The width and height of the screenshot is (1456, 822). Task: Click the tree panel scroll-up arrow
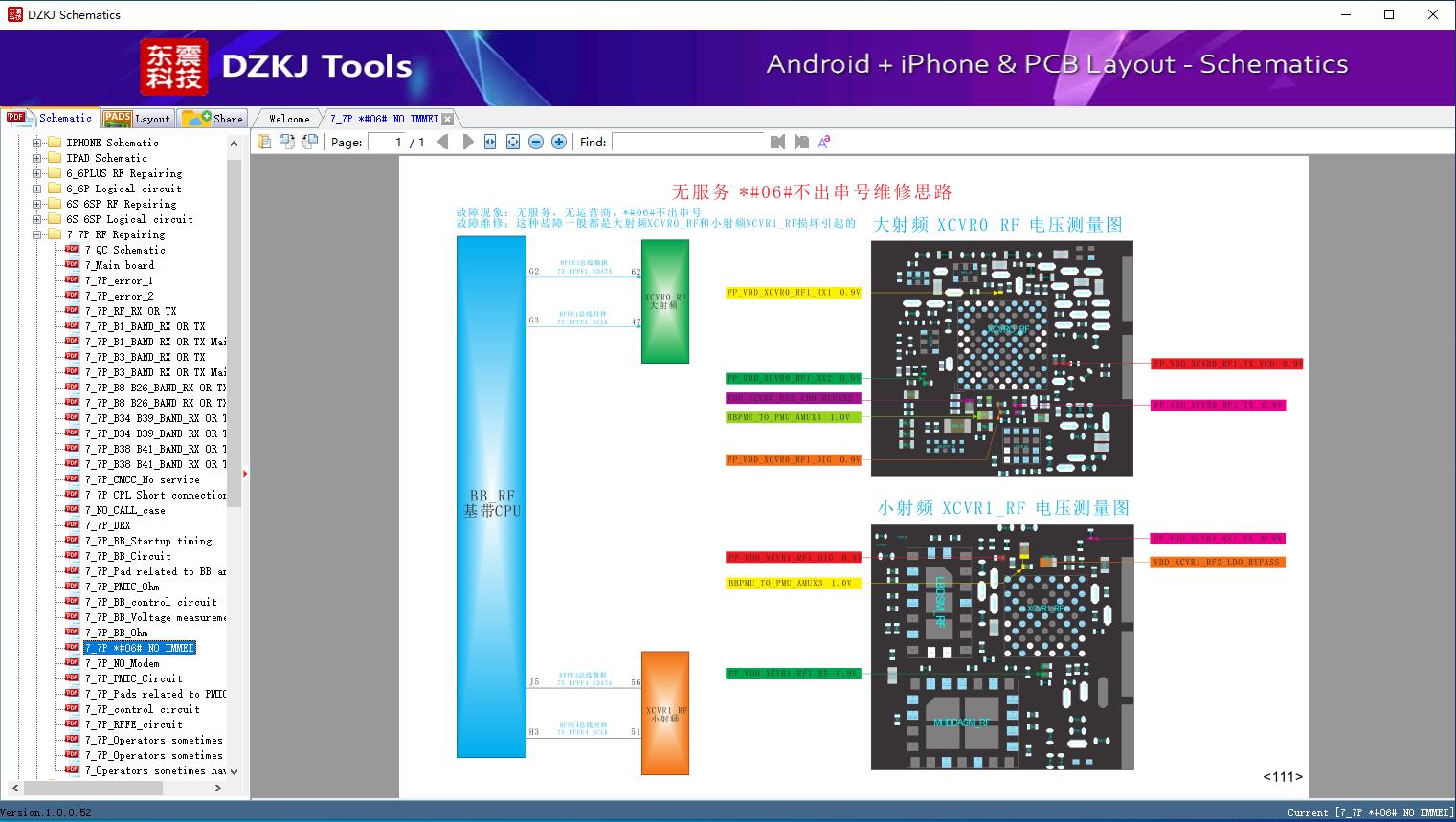point(234,144)
